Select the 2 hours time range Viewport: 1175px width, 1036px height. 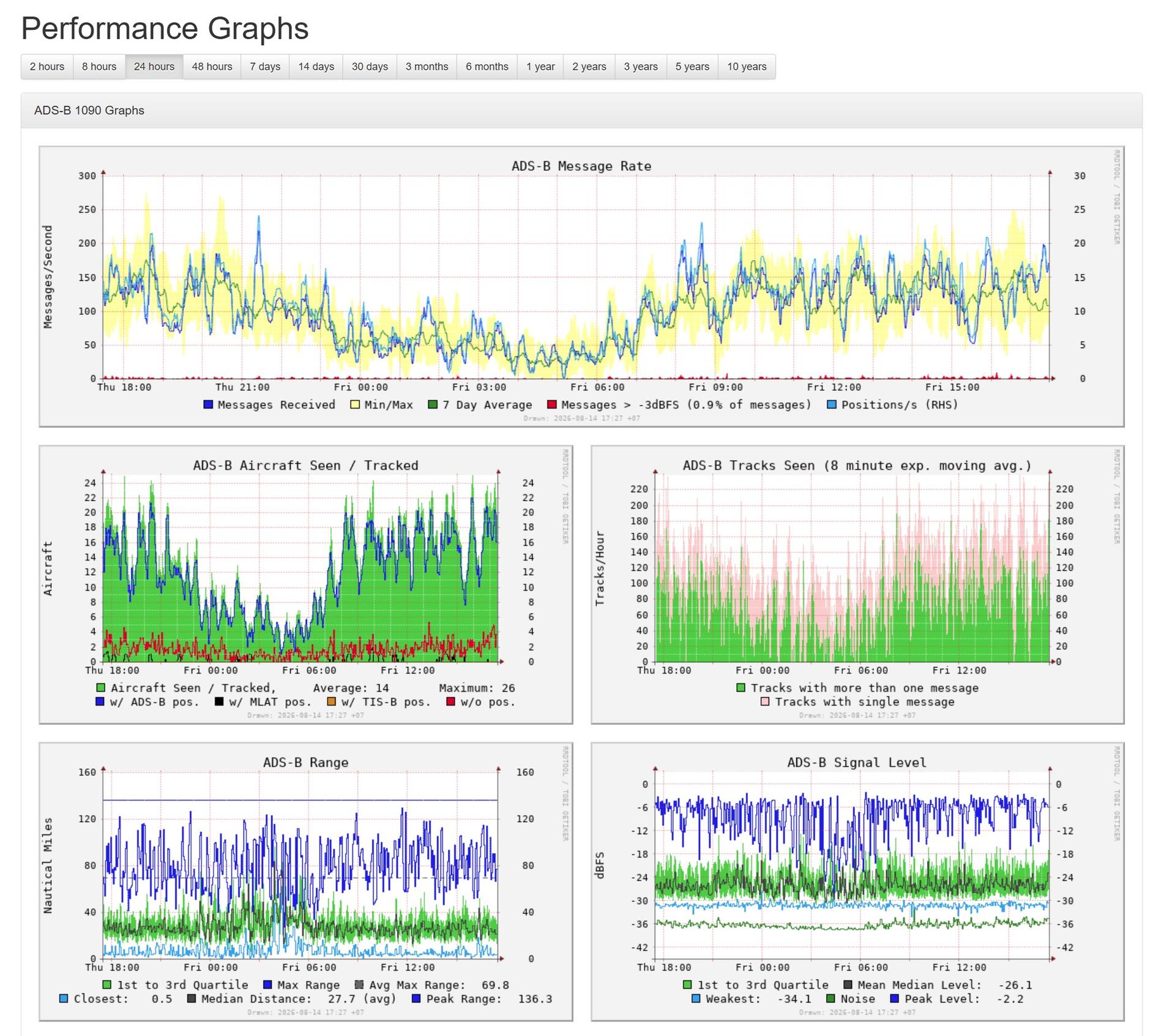coord(47,67)
